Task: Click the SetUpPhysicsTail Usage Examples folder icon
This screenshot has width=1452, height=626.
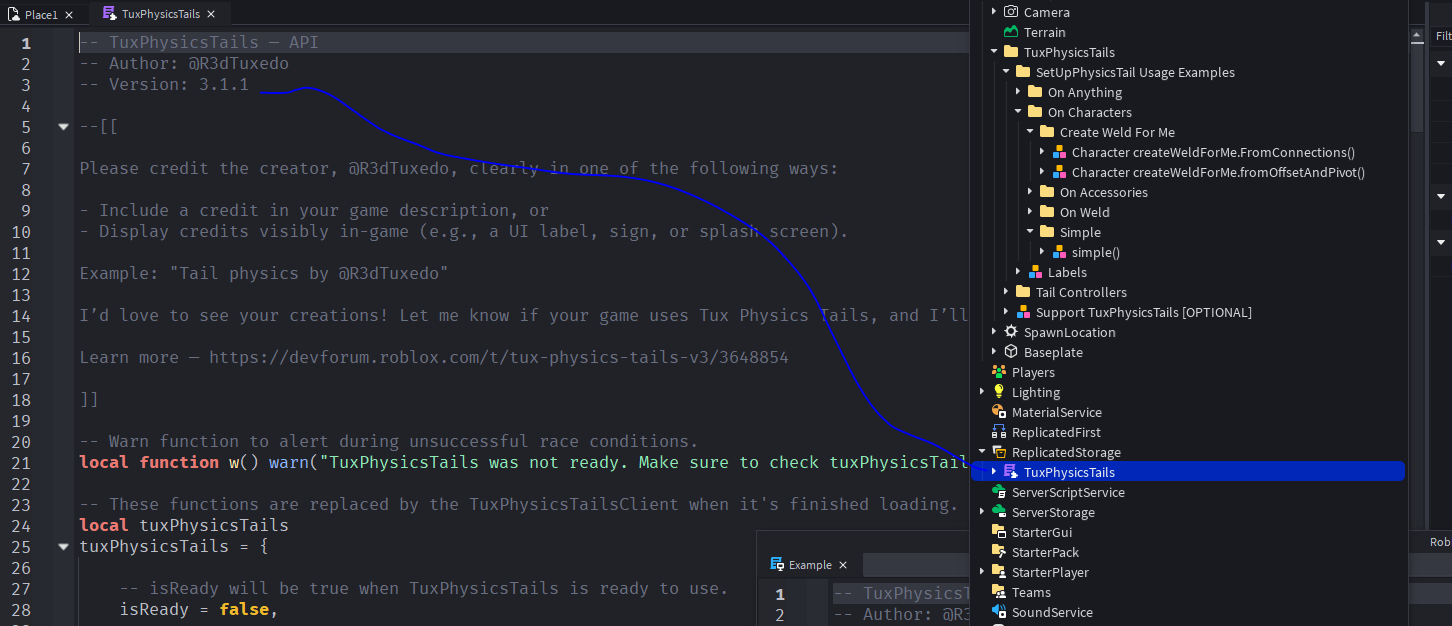Action: click(x=1023, y=72)
